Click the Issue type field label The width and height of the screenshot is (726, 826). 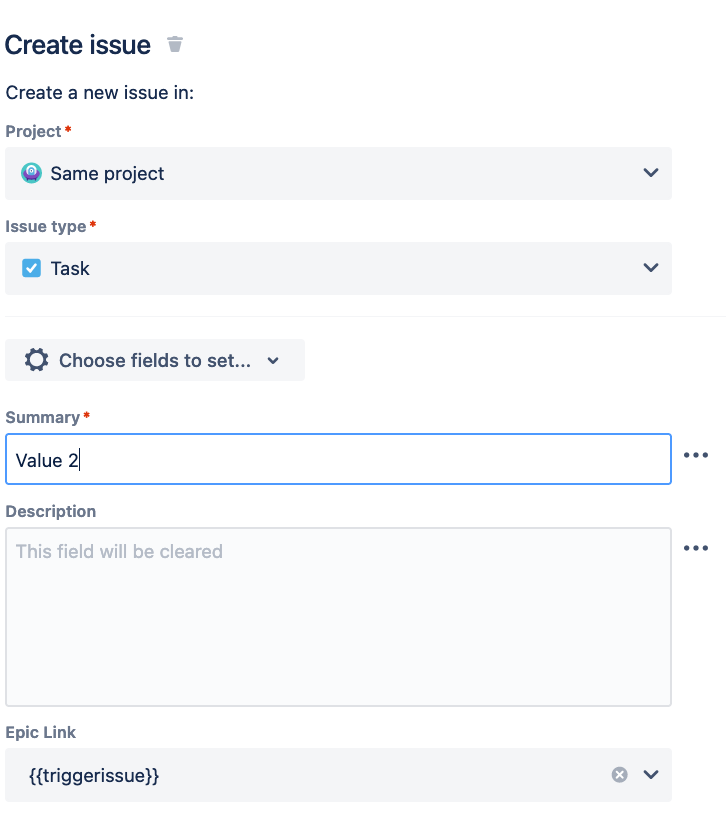tap(46, 226)
